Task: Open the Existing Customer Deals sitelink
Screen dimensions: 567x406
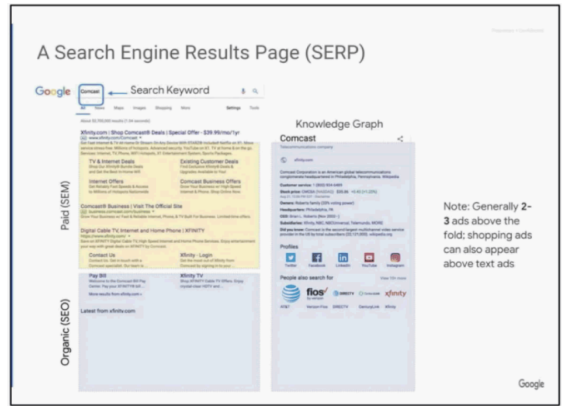Action: 209,161
